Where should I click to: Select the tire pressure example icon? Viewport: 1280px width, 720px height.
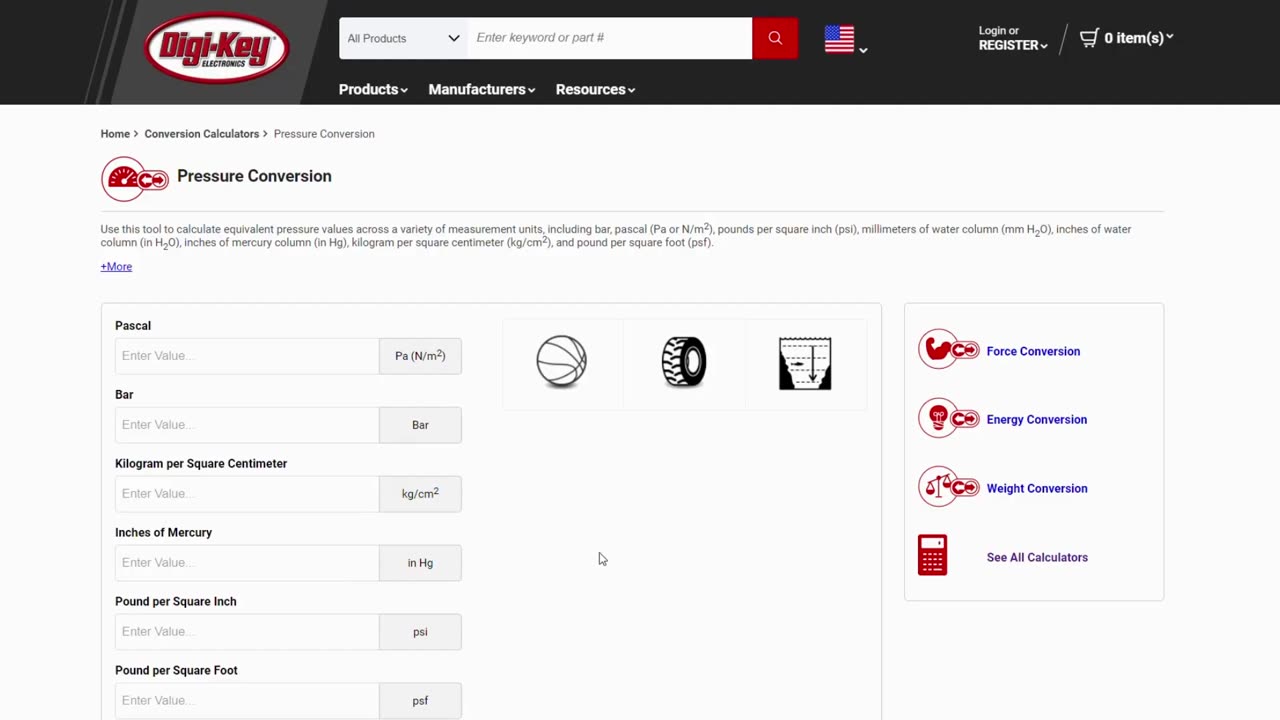[x=684, y=362]
